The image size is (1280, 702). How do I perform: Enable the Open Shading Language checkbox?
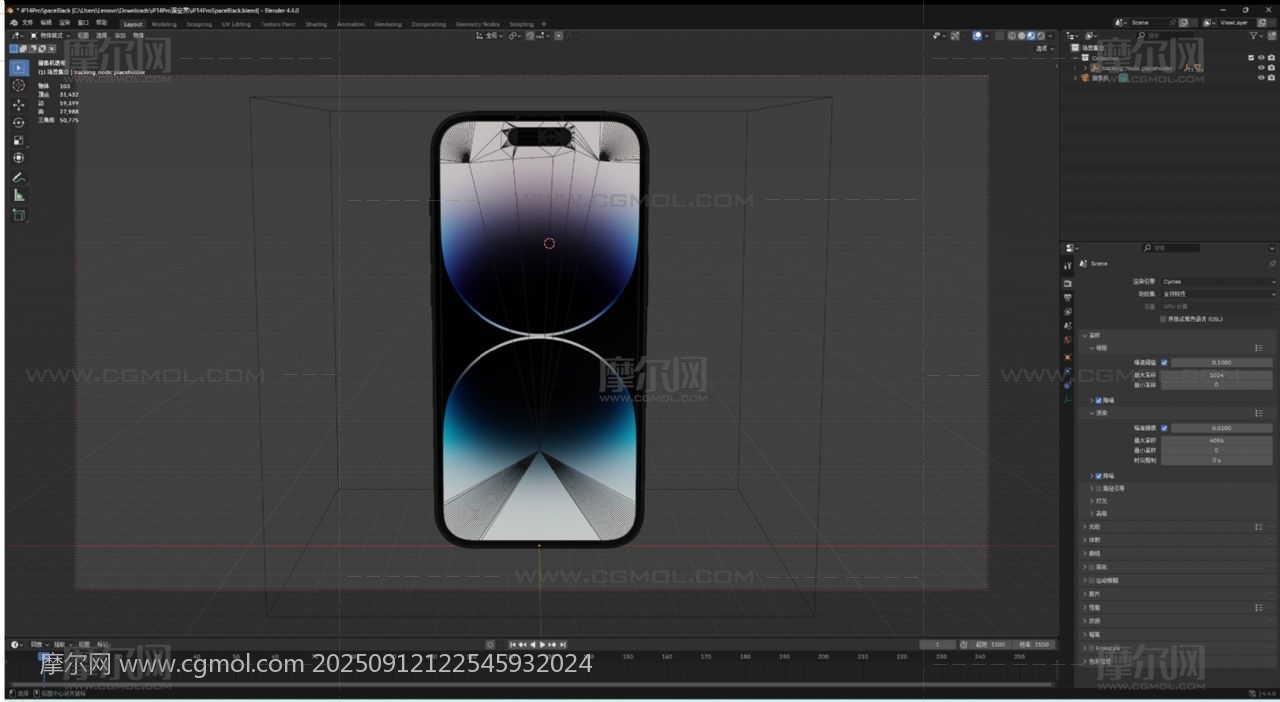[x=1163, y=319]
